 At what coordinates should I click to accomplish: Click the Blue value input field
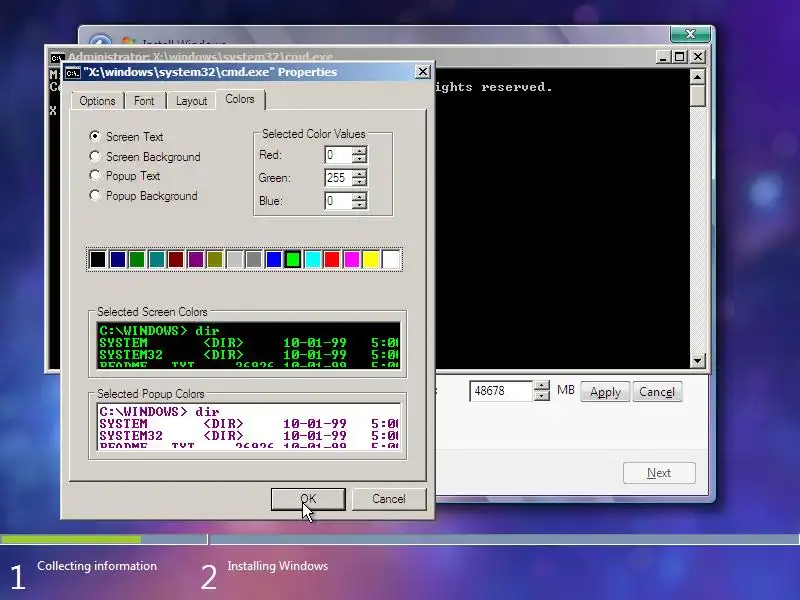338,201
